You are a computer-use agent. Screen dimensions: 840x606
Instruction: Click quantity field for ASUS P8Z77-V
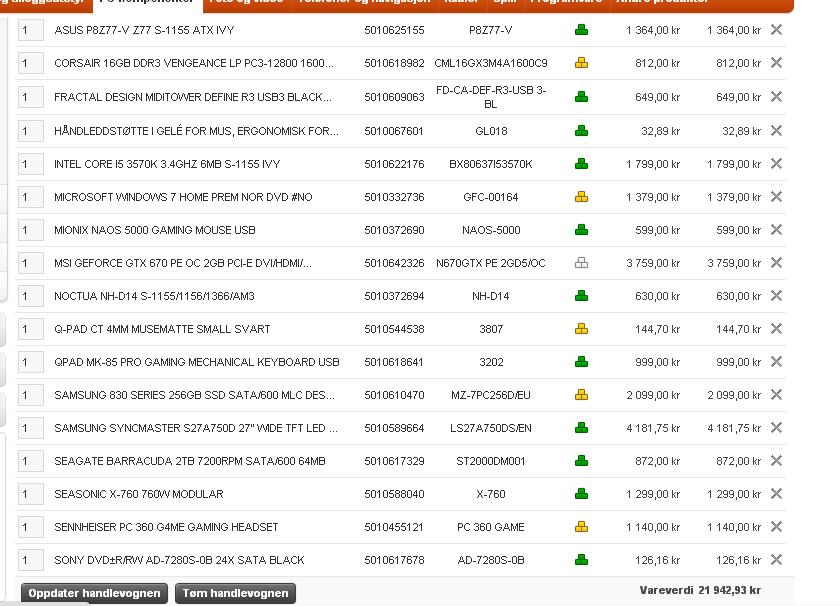point(31,30)
